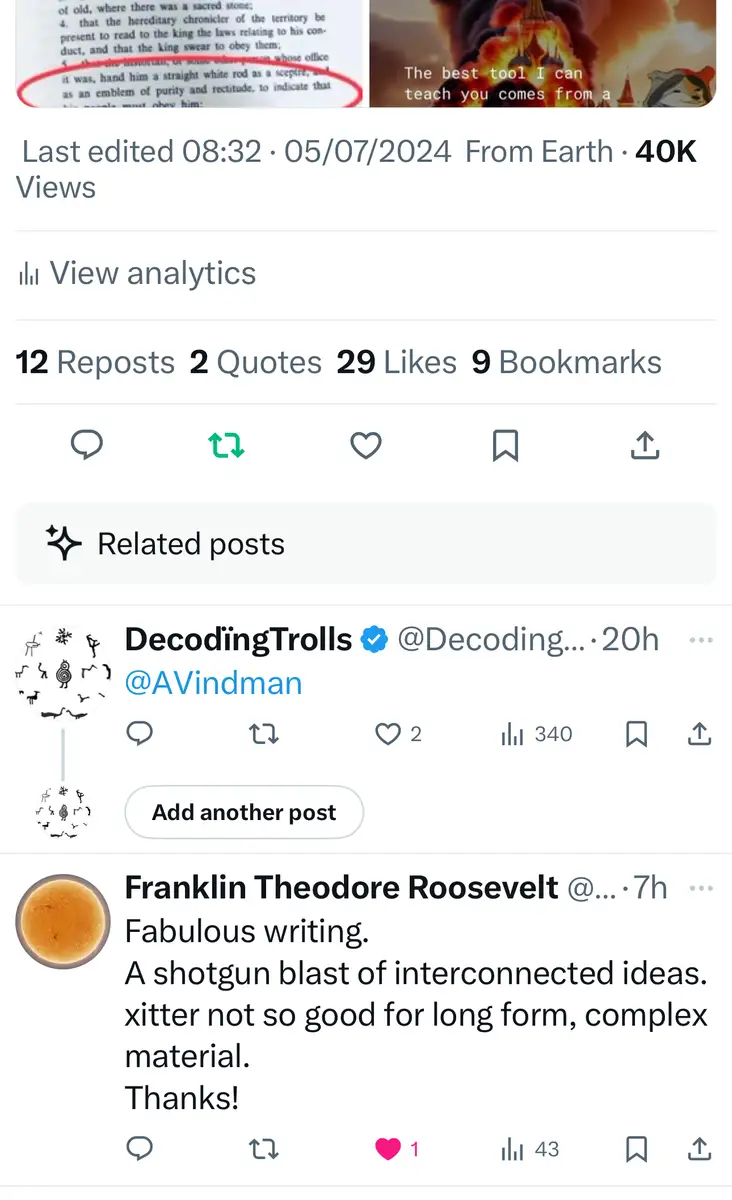Reply to the main post
Screen dimensions: 732x1200
tap(88, 445)
